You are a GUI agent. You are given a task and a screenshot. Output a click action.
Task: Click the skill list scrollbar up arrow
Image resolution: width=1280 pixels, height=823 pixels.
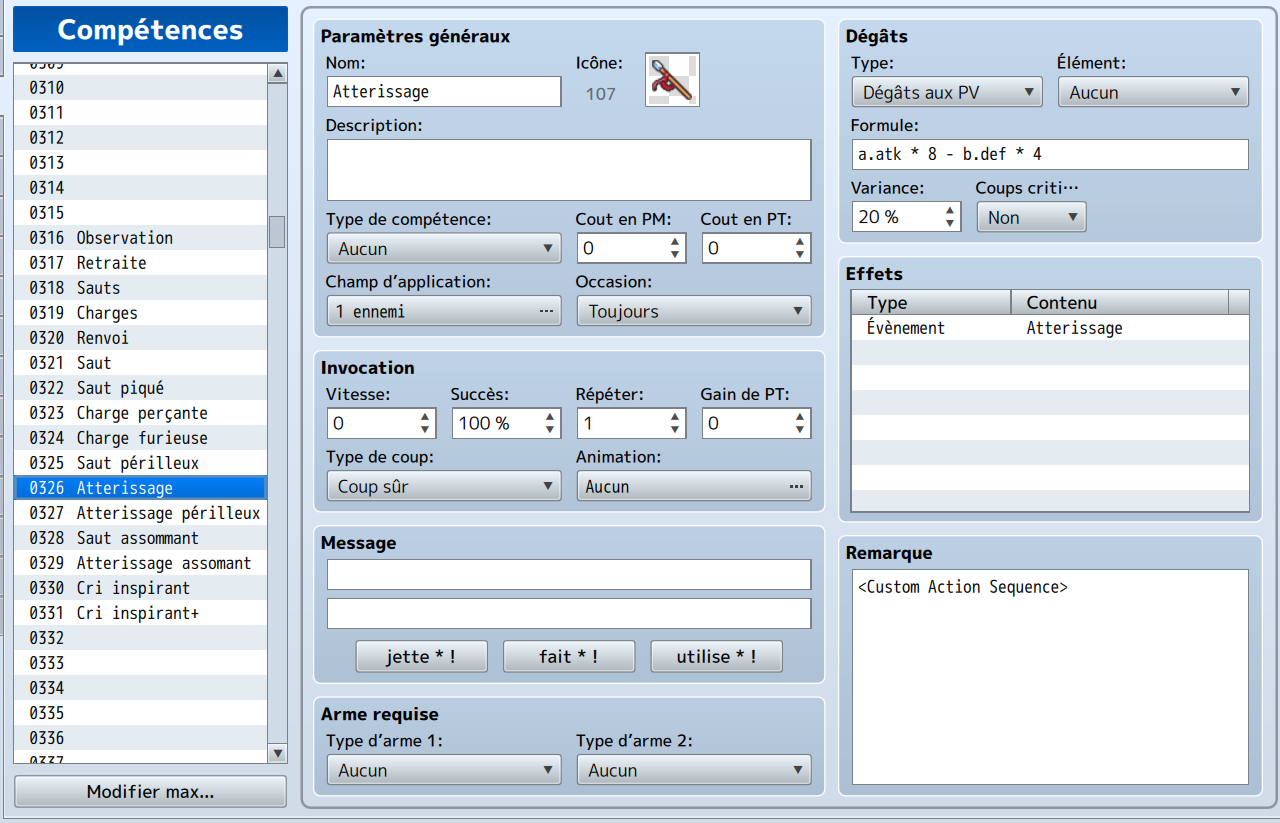coord(278,73)
